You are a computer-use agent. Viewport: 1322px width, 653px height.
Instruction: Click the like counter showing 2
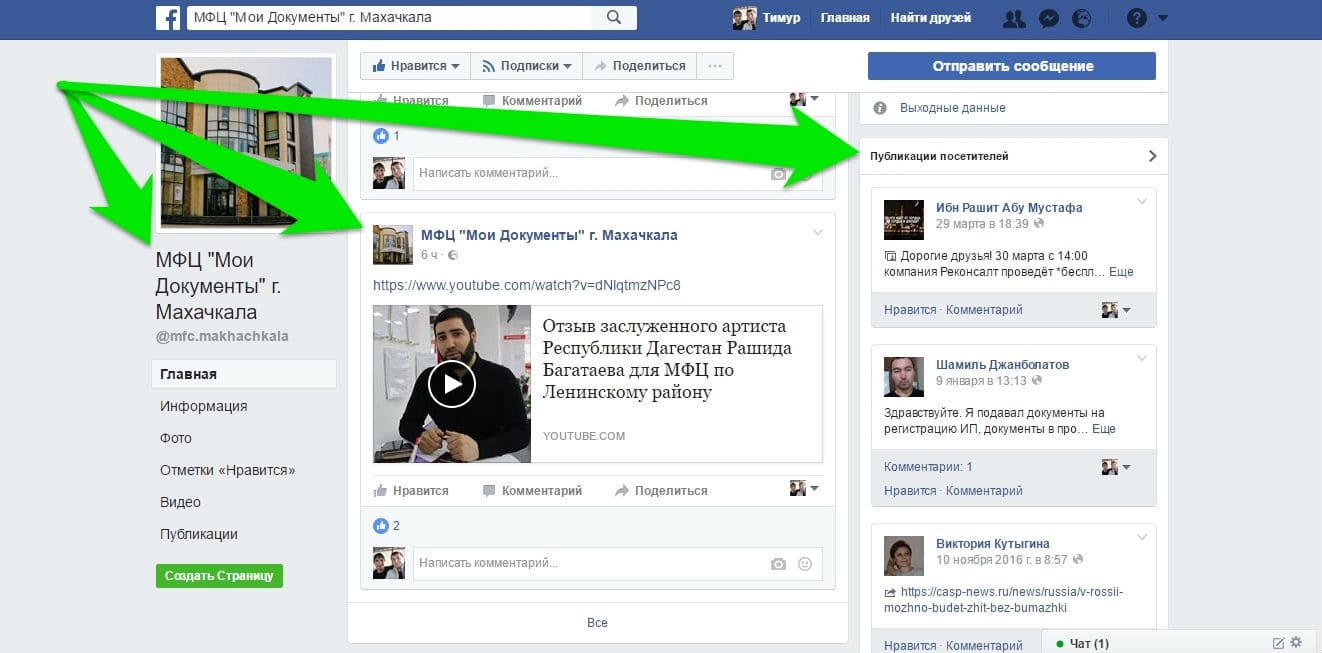coord(387,525)
